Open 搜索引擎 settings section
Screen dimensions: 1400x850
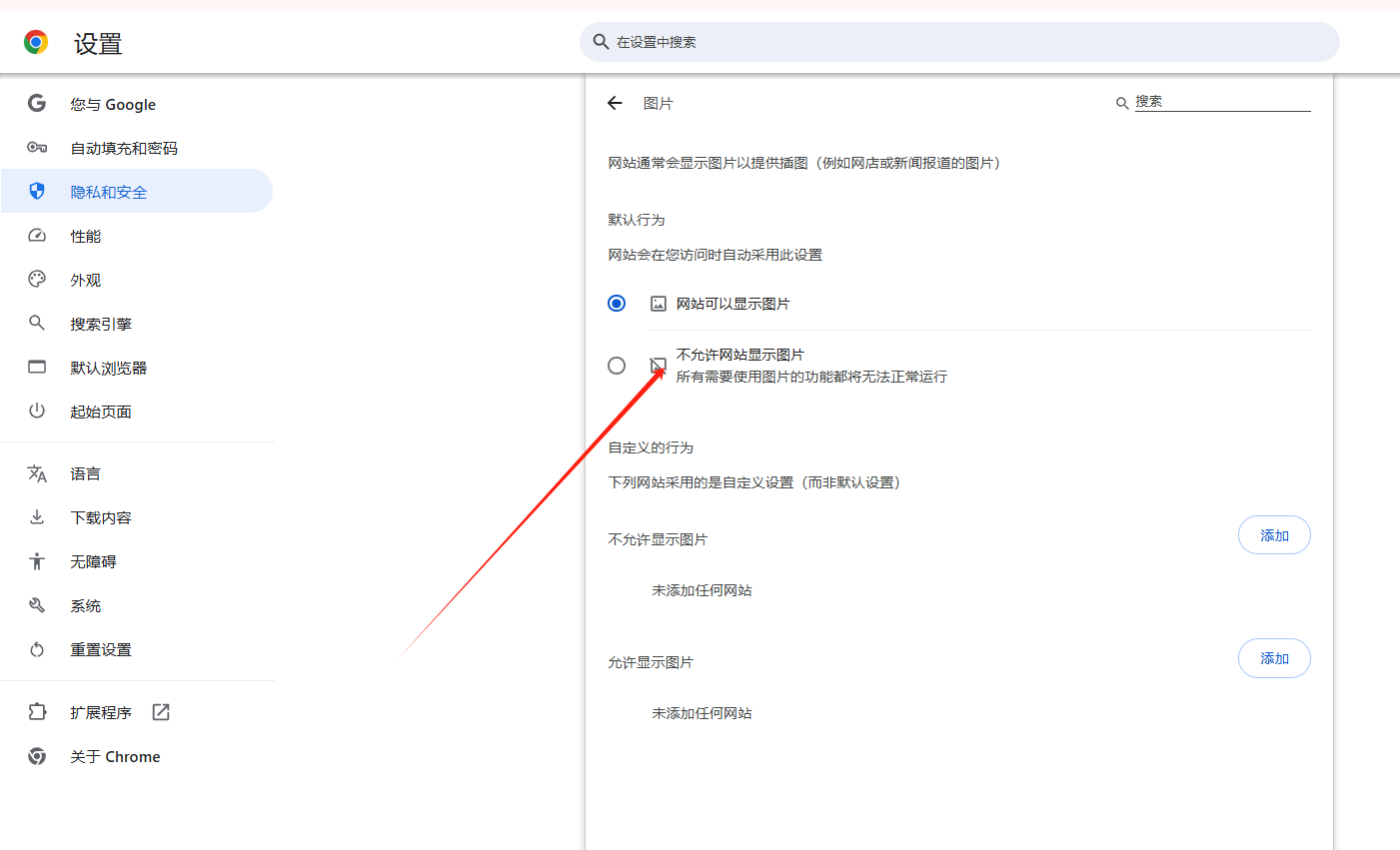(137, 324)
